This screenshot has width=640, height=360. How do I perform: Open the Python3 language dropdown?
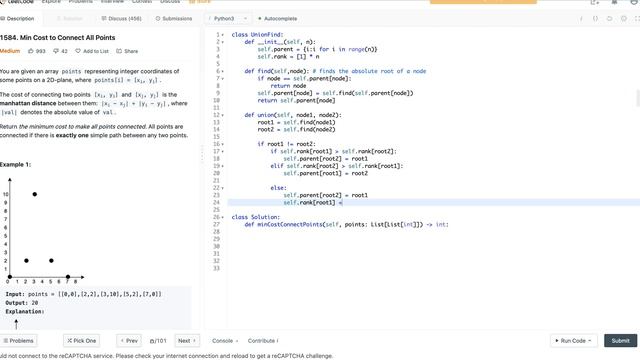click(228, 19)
